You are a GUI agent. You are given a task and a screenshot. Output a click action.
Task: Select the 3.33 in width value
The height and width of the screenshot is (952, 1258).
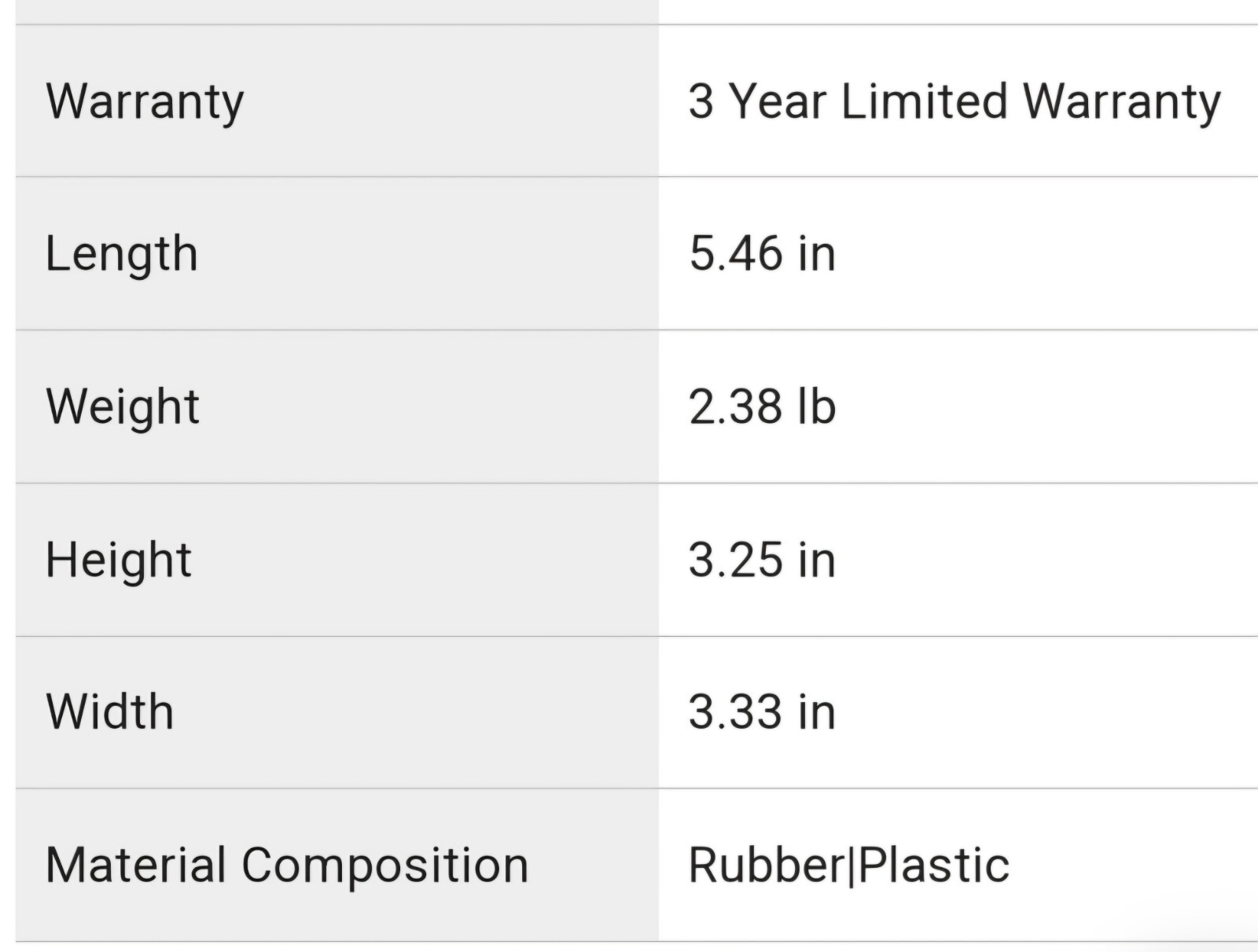(761, 711)
